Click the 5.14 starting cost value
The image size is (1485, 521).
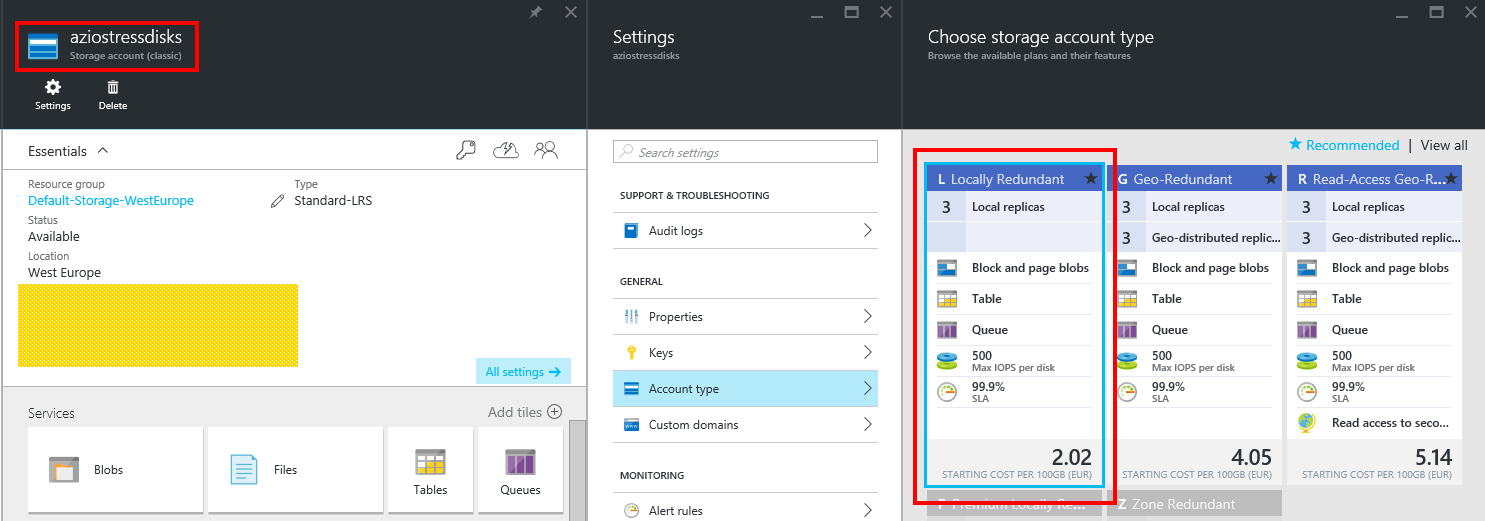pyautogui.click(x=1432, y=458)
